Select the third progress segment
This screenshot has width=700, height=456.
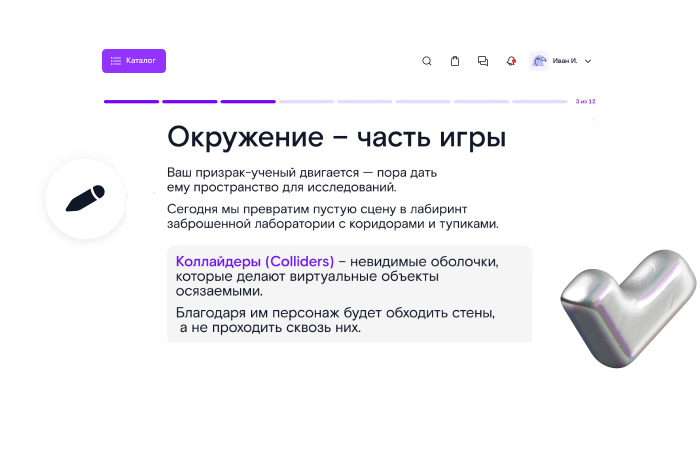(248, 101)
